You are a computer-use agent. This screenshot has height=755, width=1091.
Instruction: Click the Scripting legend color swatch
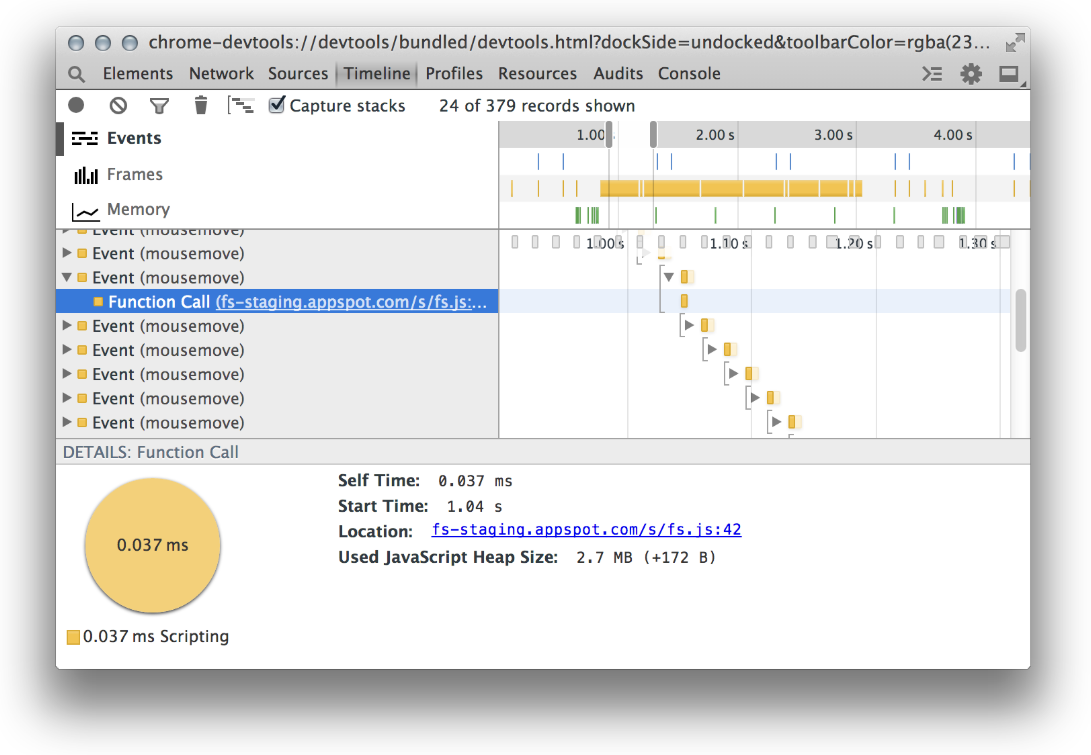73,637
